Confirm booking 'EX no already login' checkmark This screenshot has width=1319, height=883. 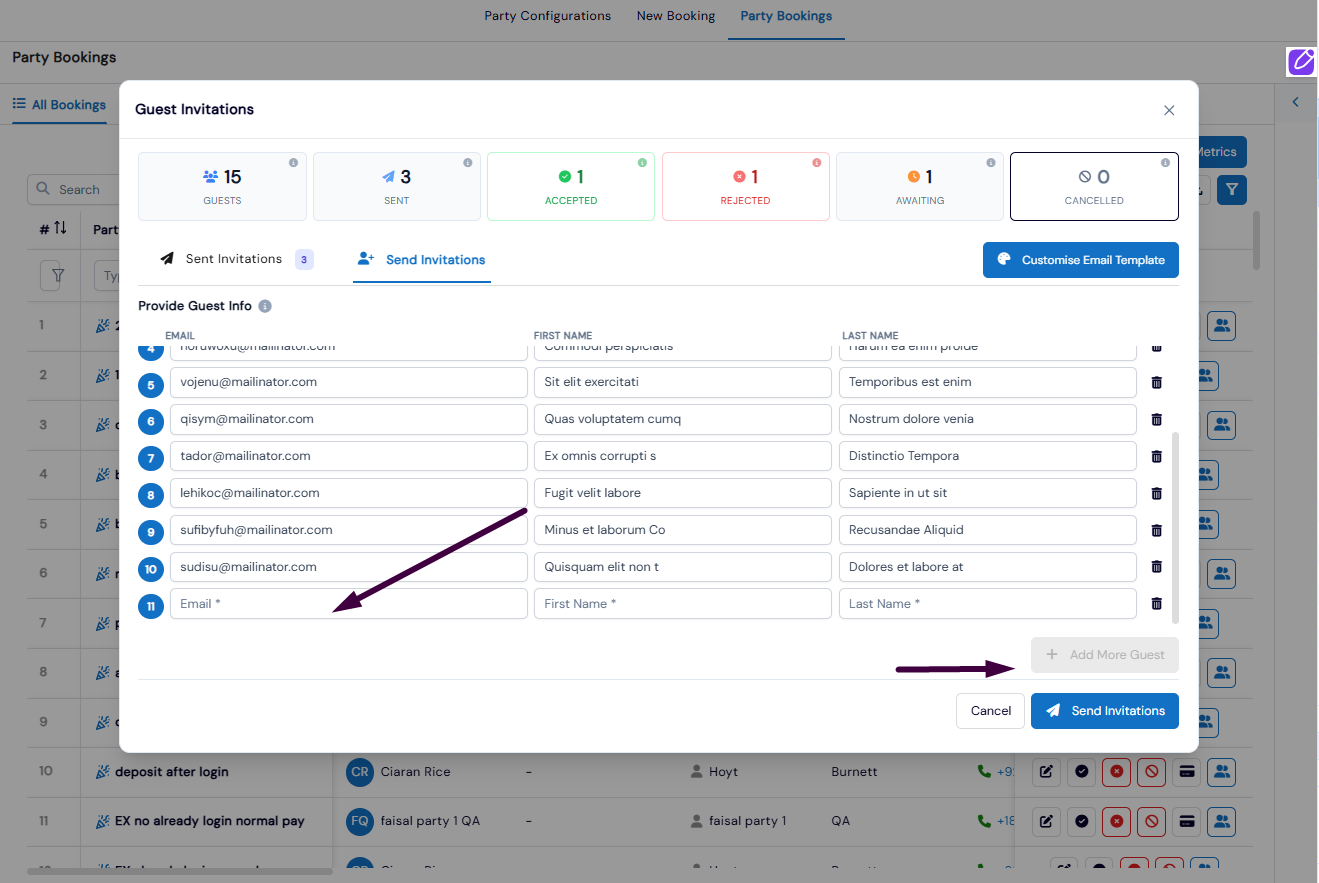[1081, 821]
